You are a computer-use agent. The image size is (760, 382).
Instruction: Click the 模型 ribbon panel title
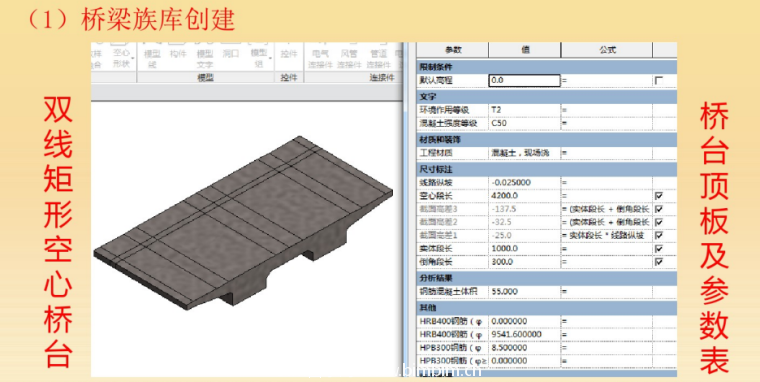point(205,78)
